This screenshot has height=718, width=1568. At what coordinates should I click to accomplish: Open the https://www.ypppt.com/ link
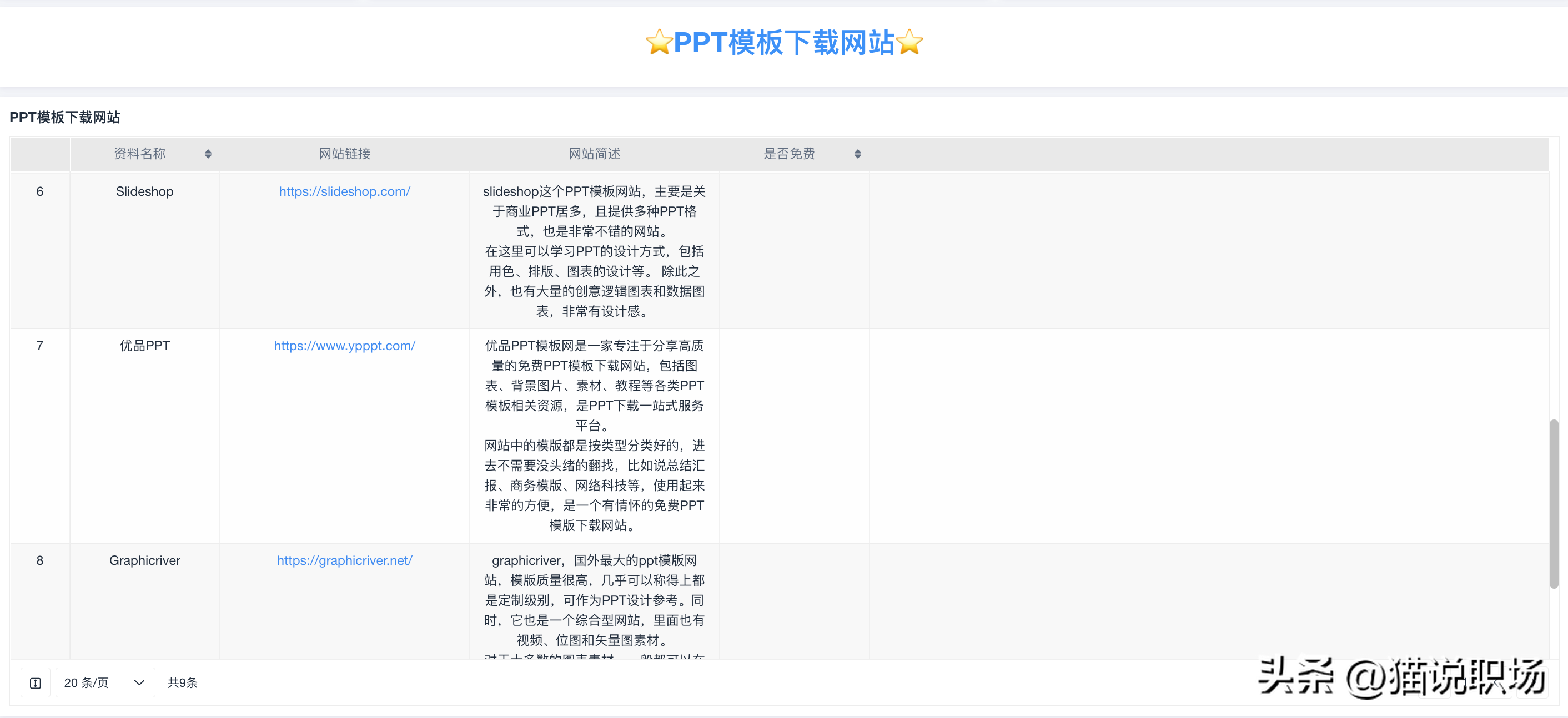(x=344, y=346)
